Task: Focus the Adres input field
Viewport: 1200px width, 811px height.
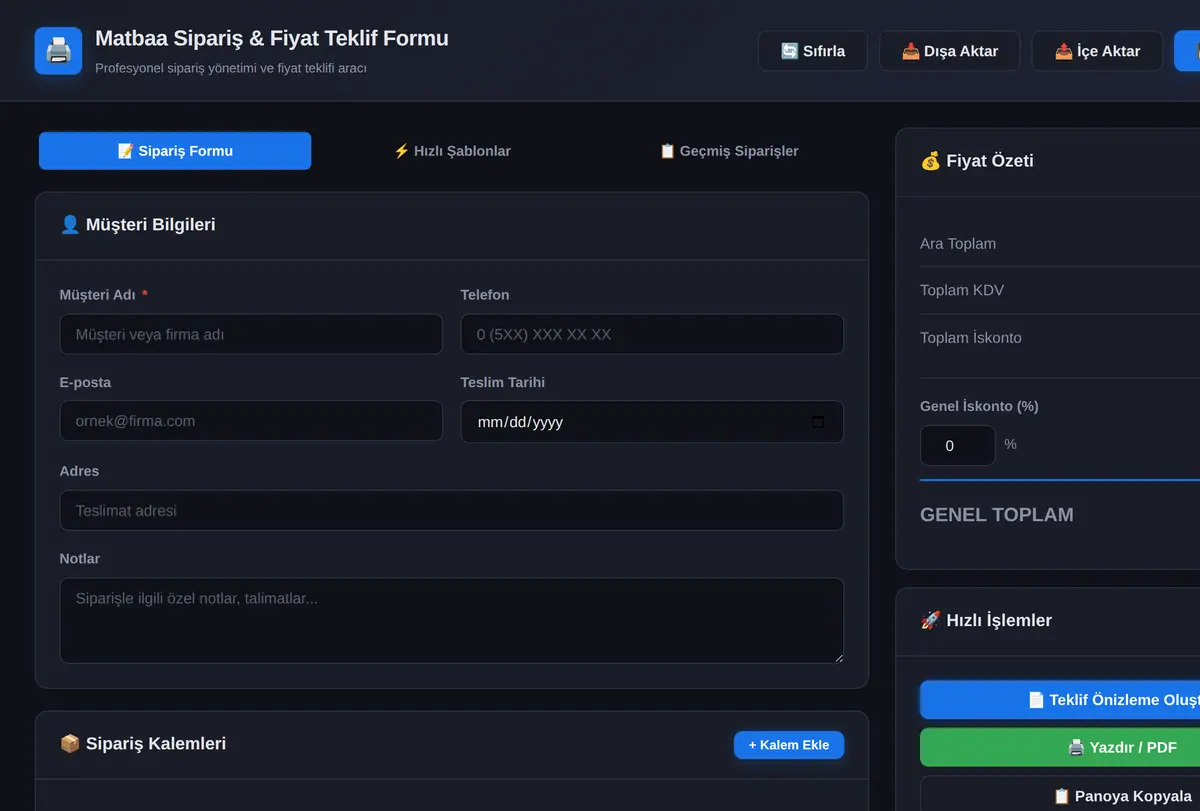Action: [452, 510]
